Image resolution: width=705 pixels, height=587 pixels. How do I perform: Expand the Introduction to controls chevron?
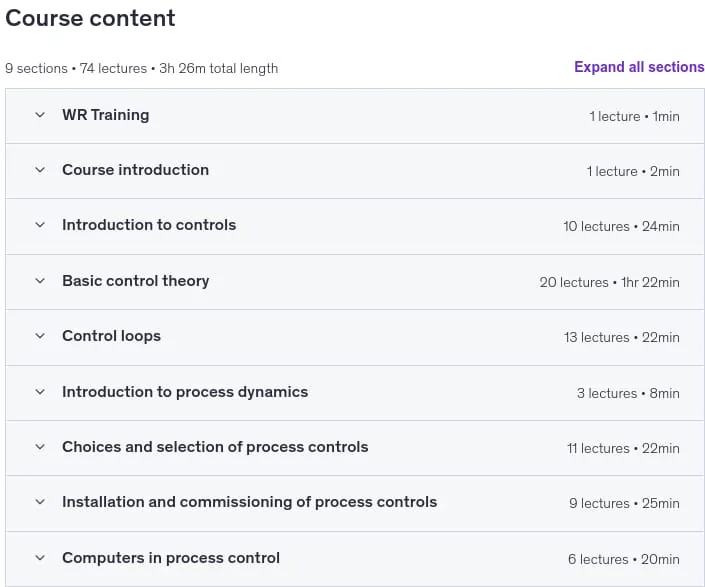pyautogui.click(x=40, y=225)
